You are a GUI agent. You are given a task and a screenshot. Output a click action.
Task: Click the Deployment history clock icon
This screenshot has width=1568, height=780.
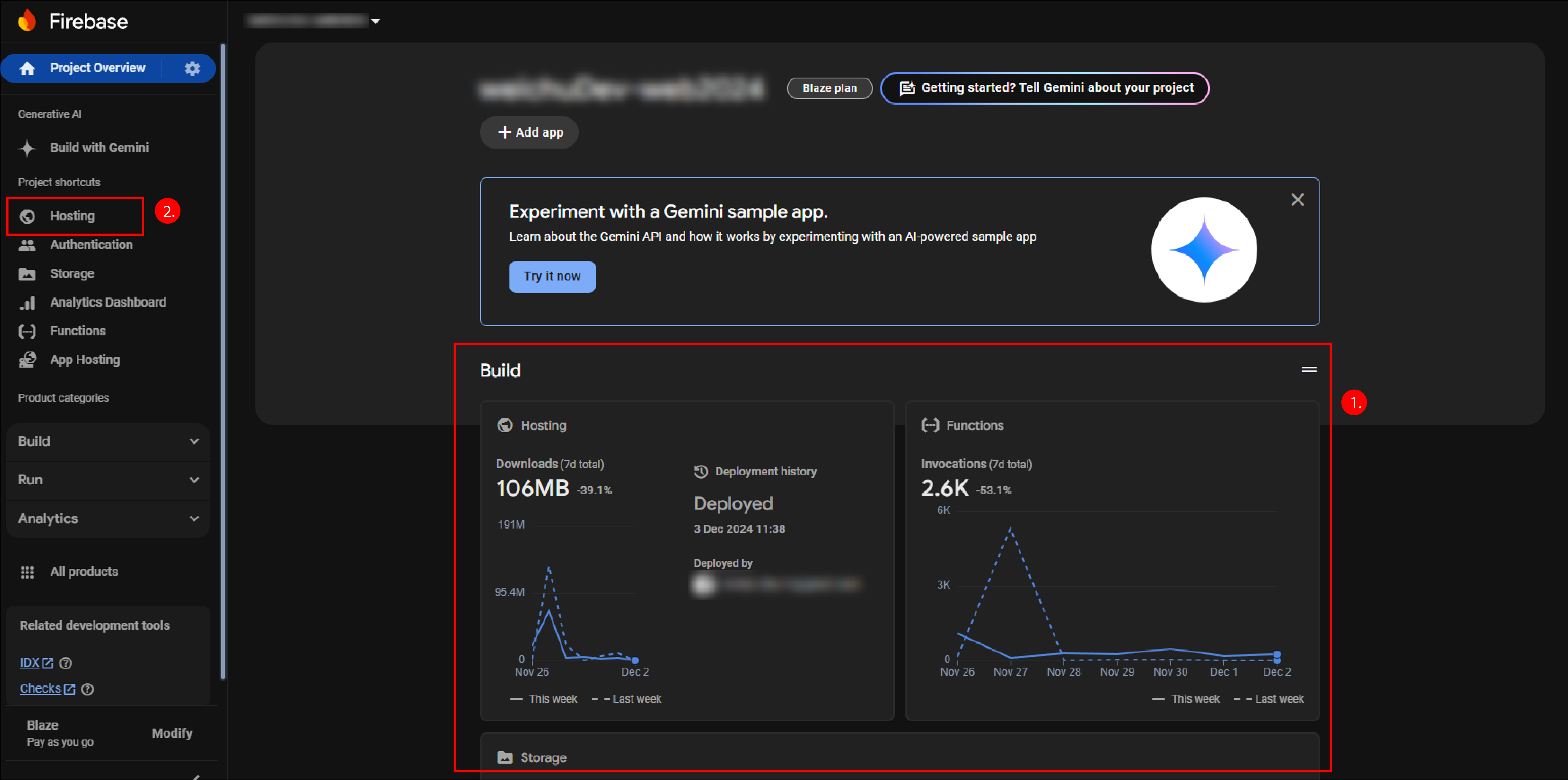701,471
